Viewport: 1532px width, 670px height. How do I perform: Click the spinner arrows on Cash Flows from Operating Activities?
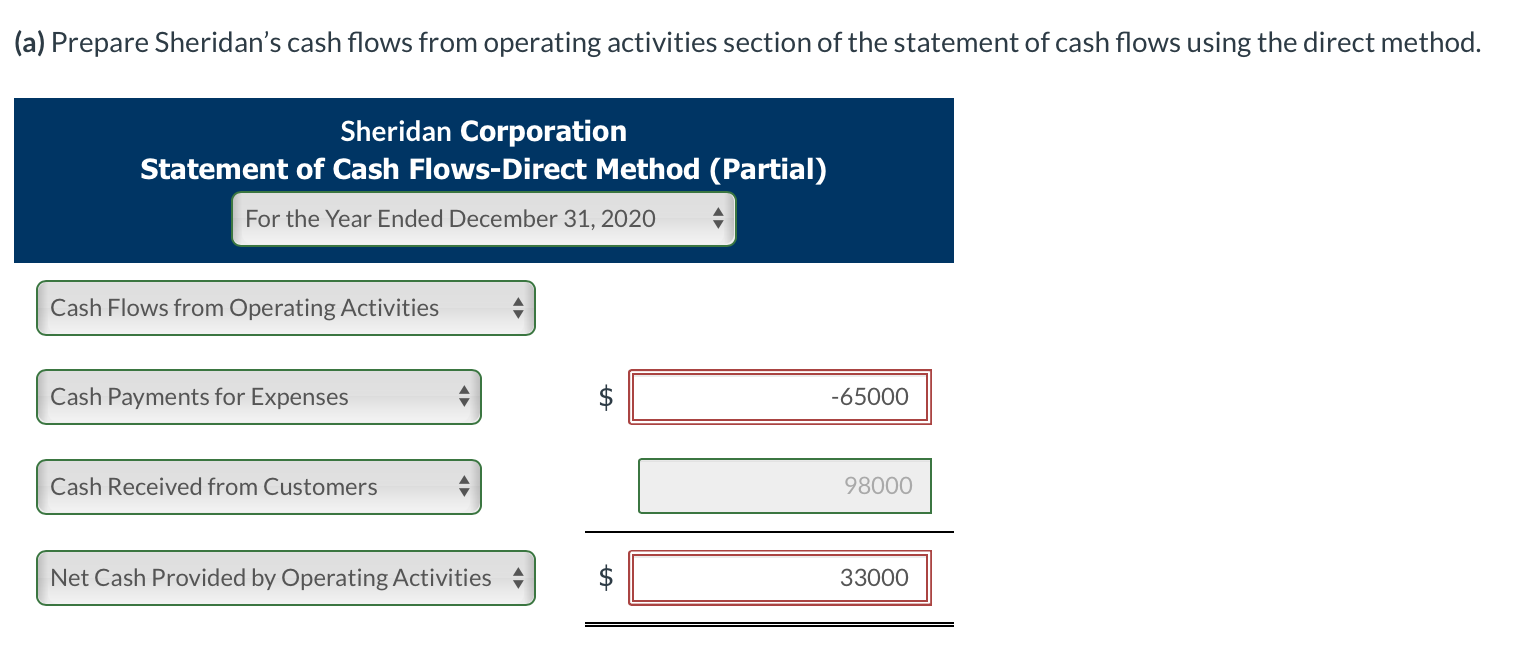518,308
